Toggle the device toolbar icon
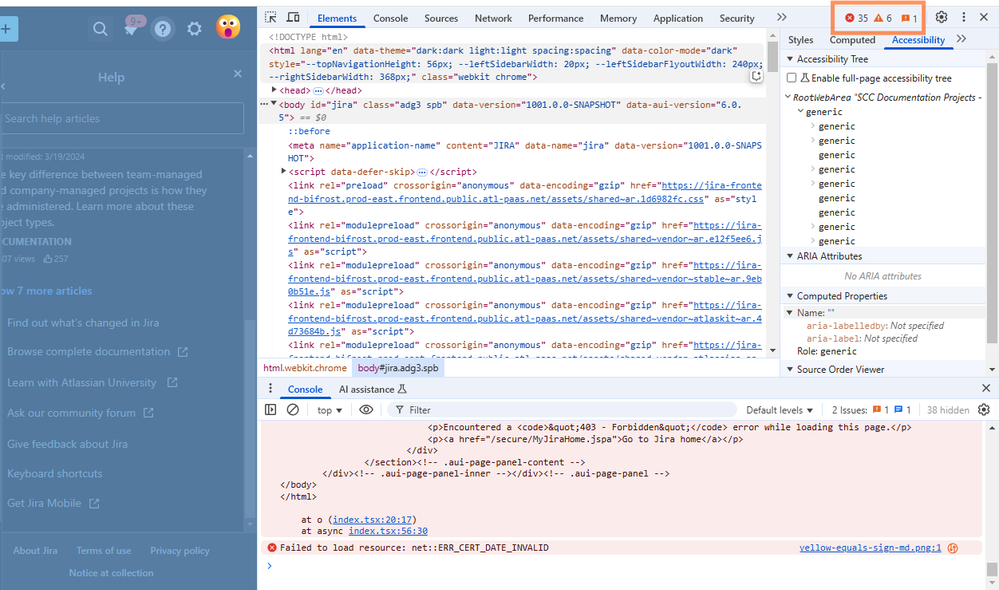Image resolution: width=999 pixels, height=590 pixels. tap(293, 17)
